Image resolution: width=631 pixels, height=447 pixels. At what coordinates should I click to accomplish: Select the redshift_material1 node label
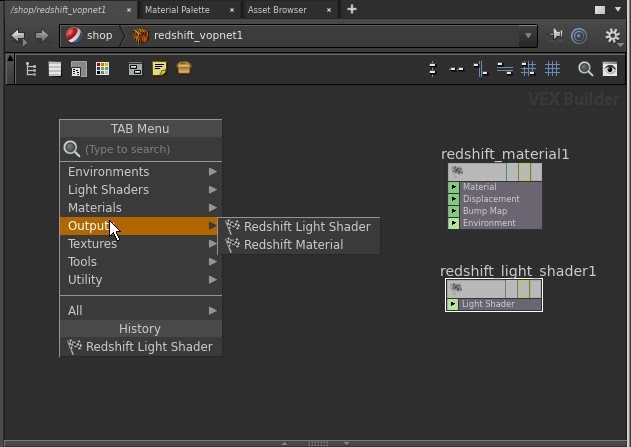(505, 154)
